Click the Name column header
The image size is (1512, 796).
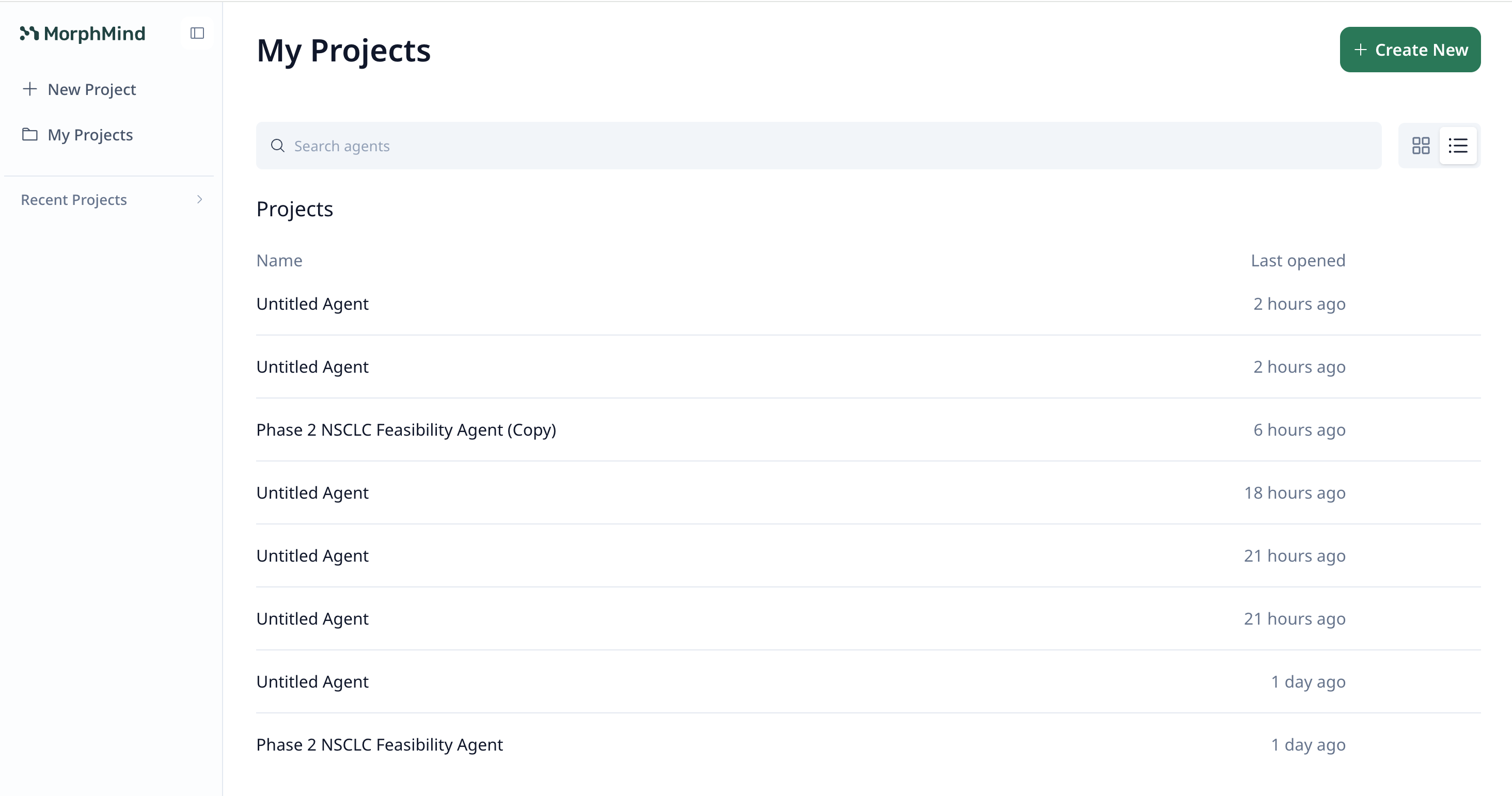click(x=279, y=261)
